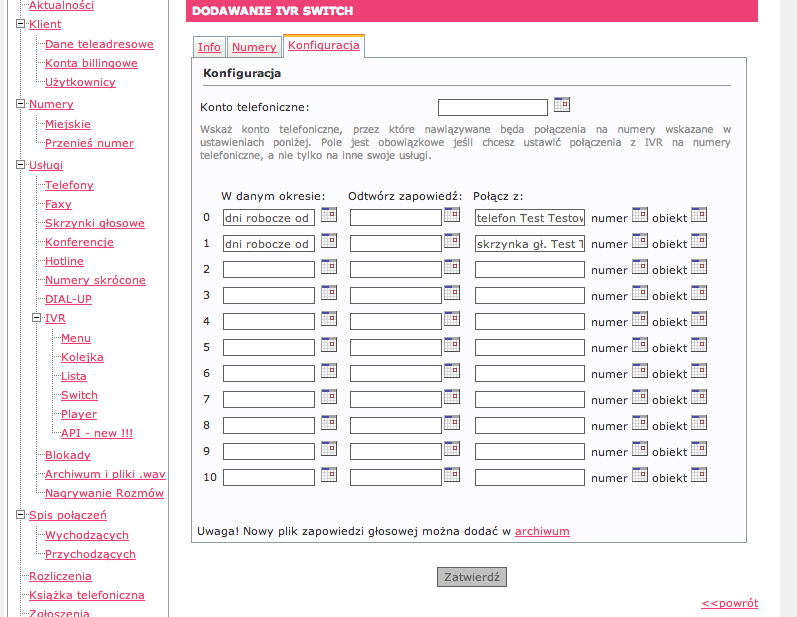This screenshot has width=797, height=617.
Task: Click row 0 period field 'dni robocze od'
Action: tap(269, 218)
